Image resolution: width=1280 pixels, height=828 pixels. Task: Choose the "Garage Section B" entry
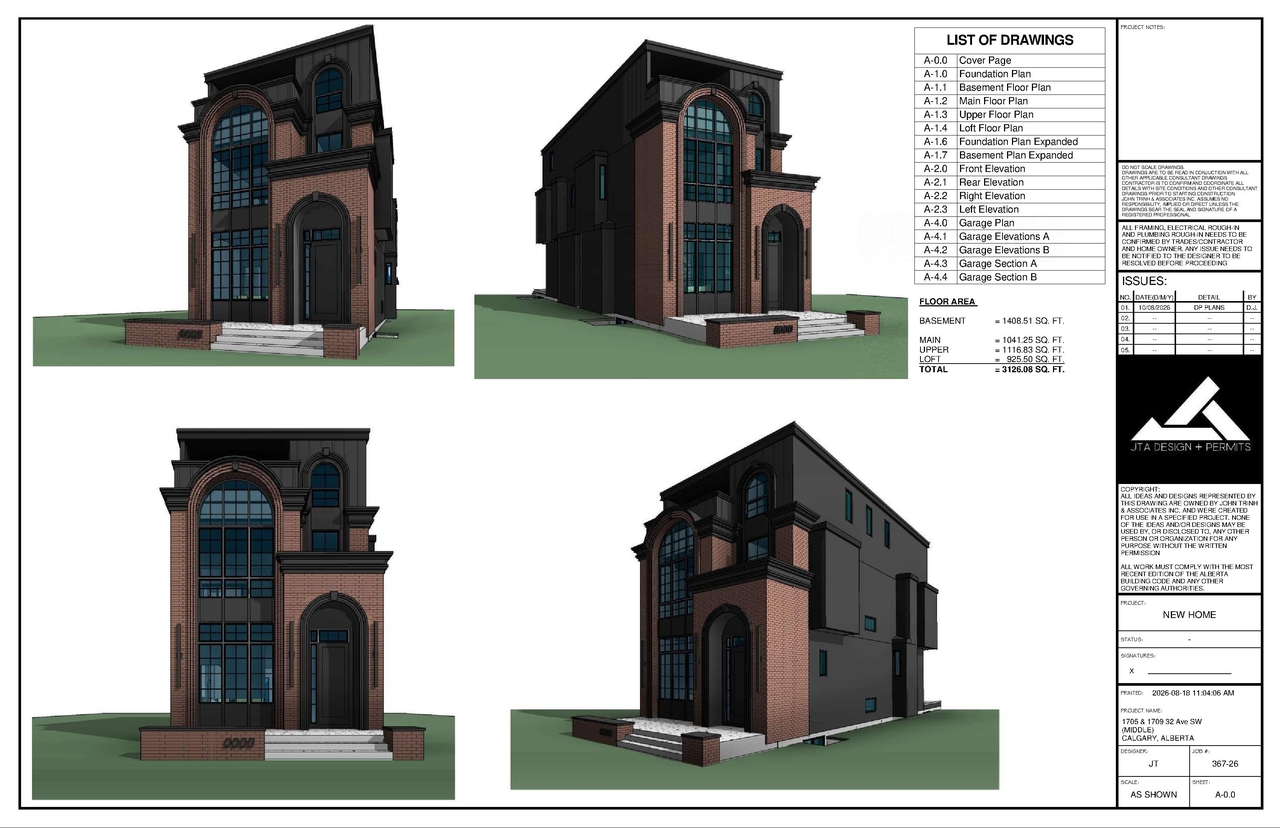click(x=998, y=277)
